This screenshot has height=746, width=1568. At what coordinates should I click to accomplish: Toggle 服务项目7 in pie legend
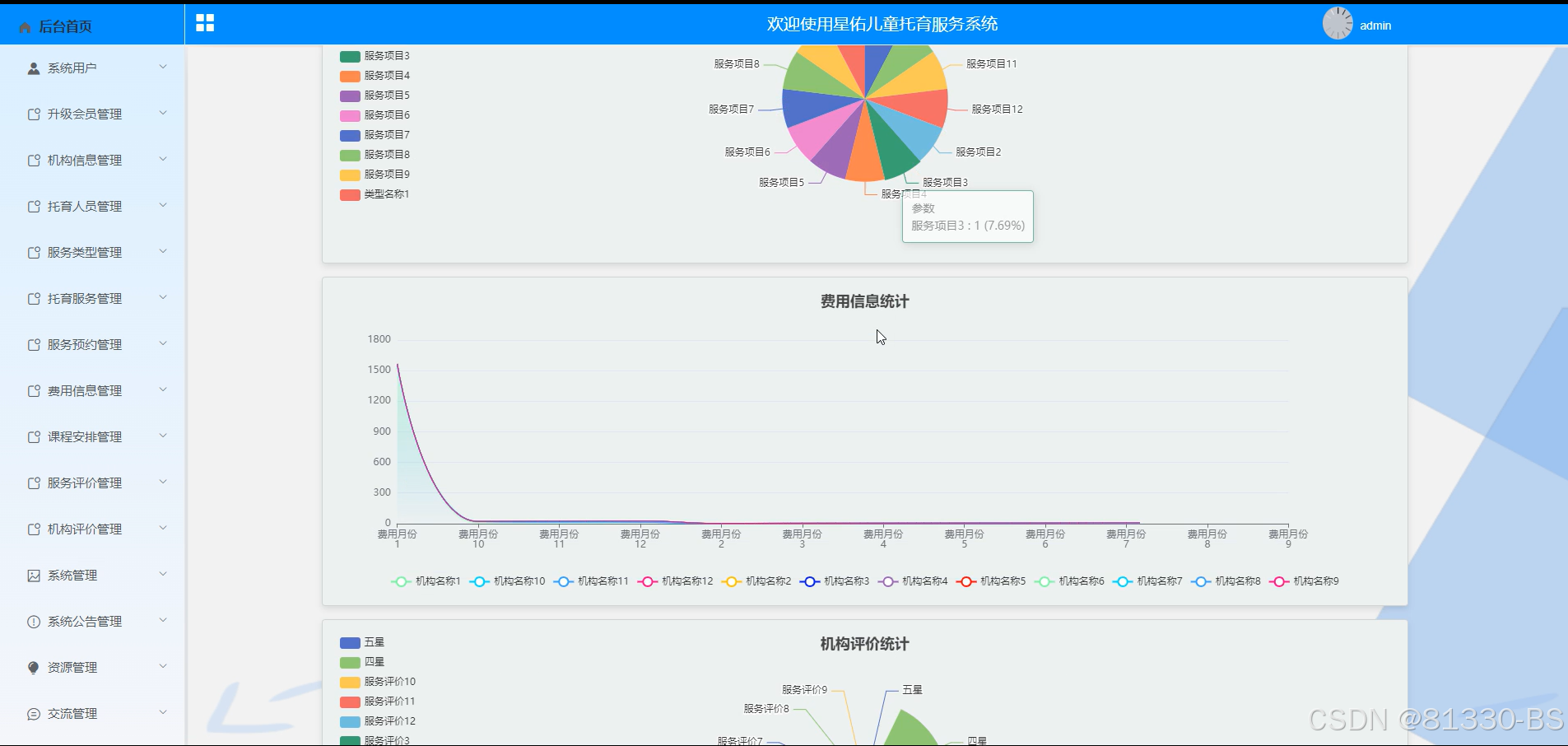375,135
